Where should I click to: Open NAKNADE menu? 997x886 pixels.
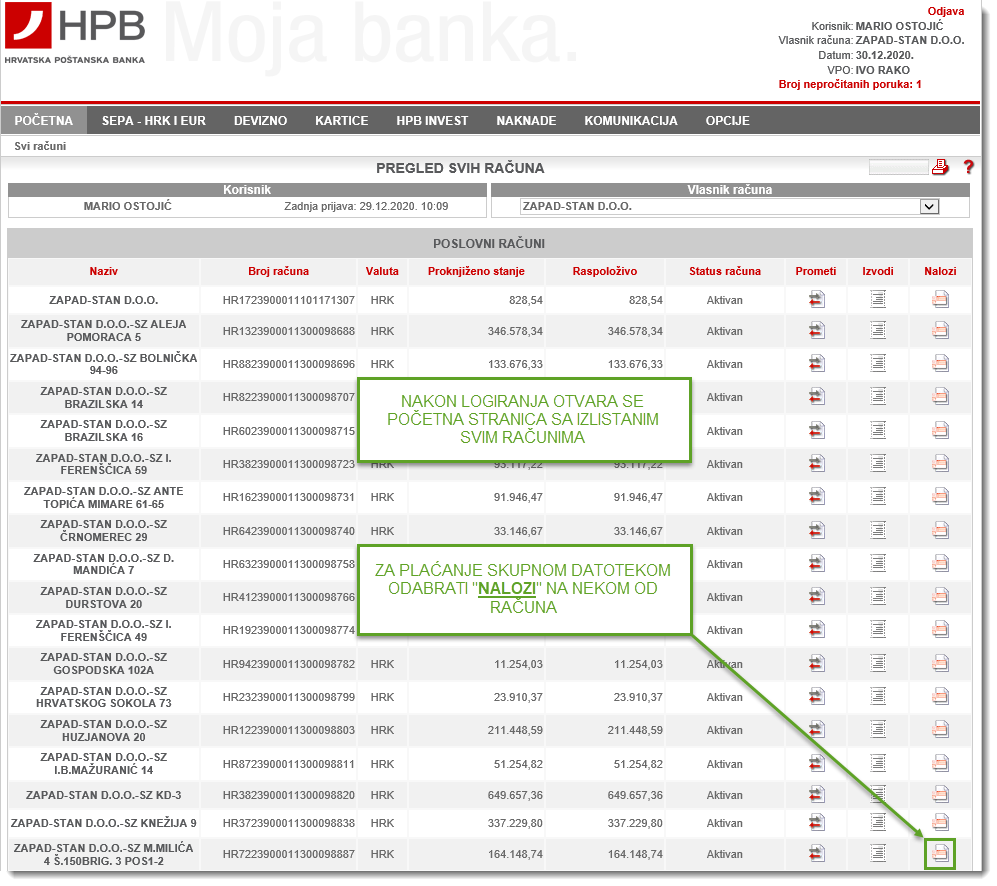[526, 120]
